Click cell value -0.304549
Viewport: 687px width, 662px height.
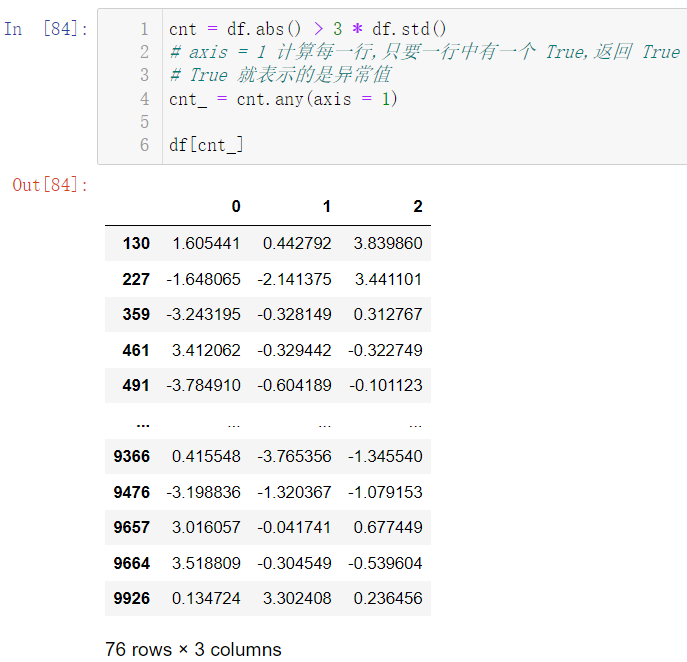point(294,563)
